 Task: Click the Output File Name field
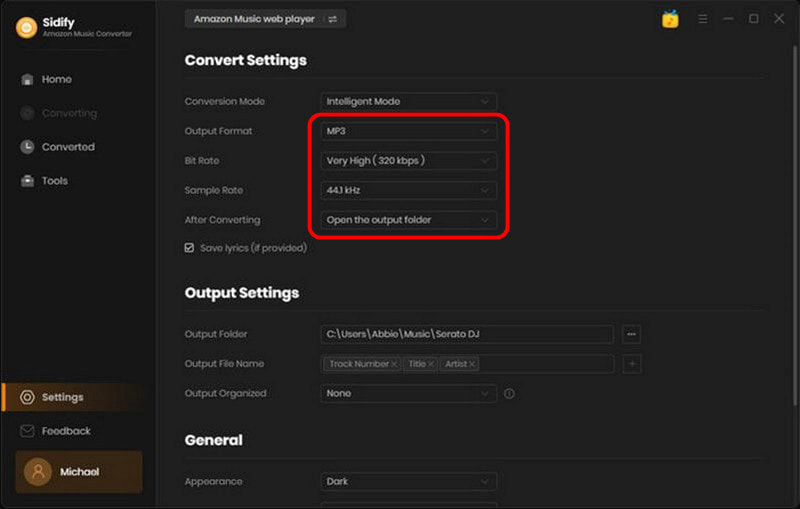[x=467, y=364]
